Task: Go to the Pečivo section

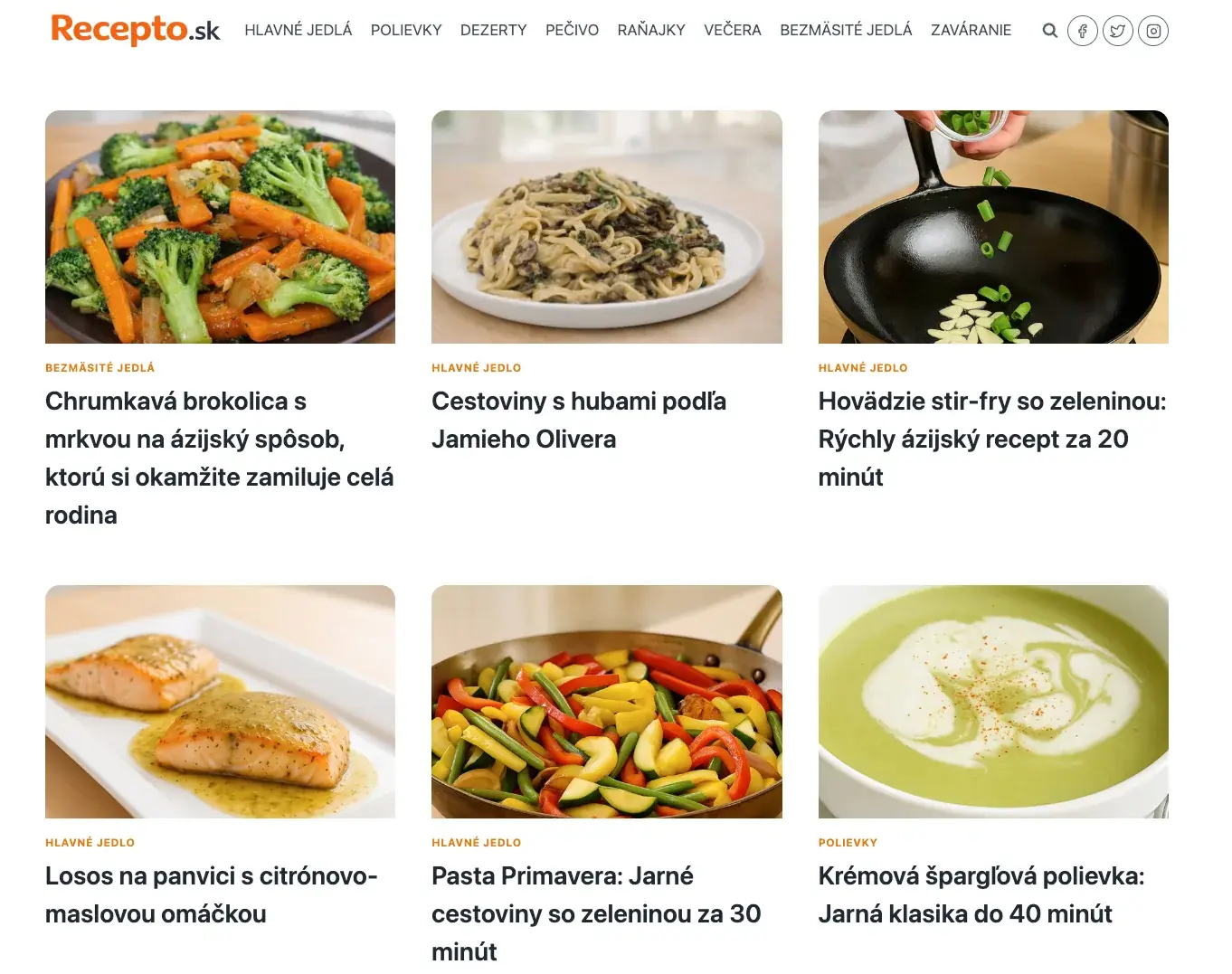Action: pyautogui.click(x=572, y=30)
